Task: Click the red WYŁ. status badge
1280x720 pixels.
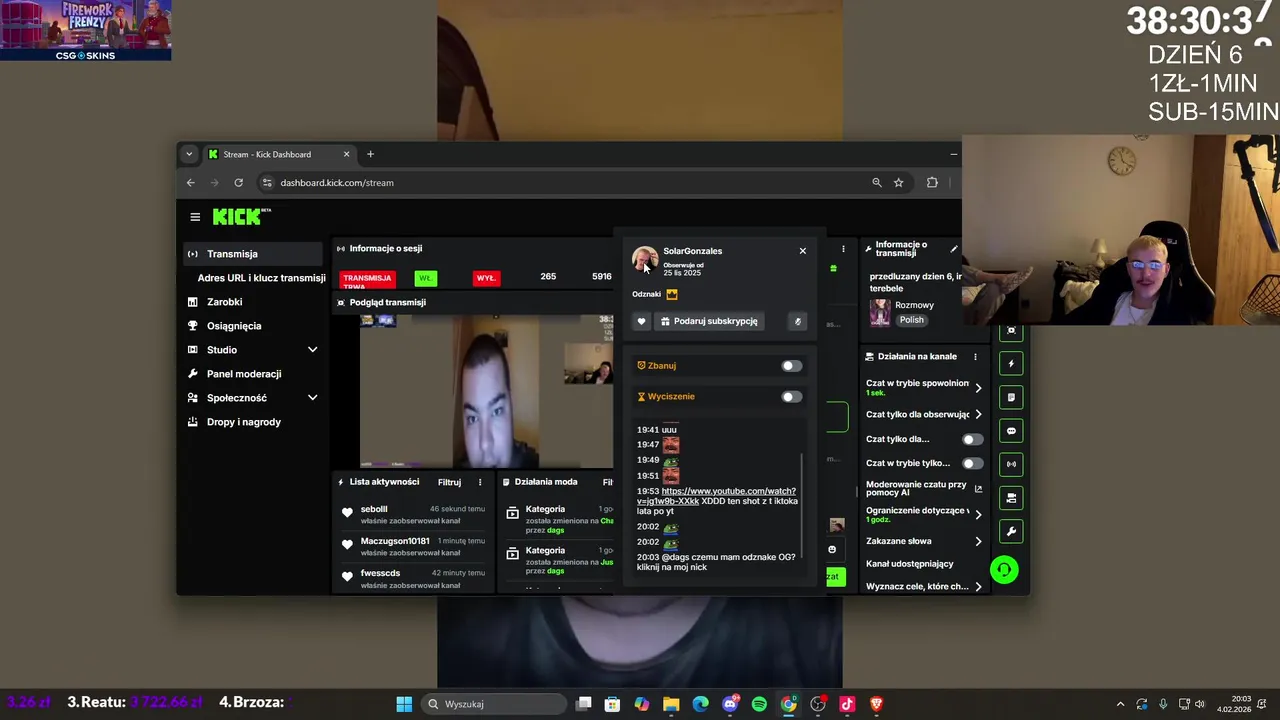Action: (486, 278)
